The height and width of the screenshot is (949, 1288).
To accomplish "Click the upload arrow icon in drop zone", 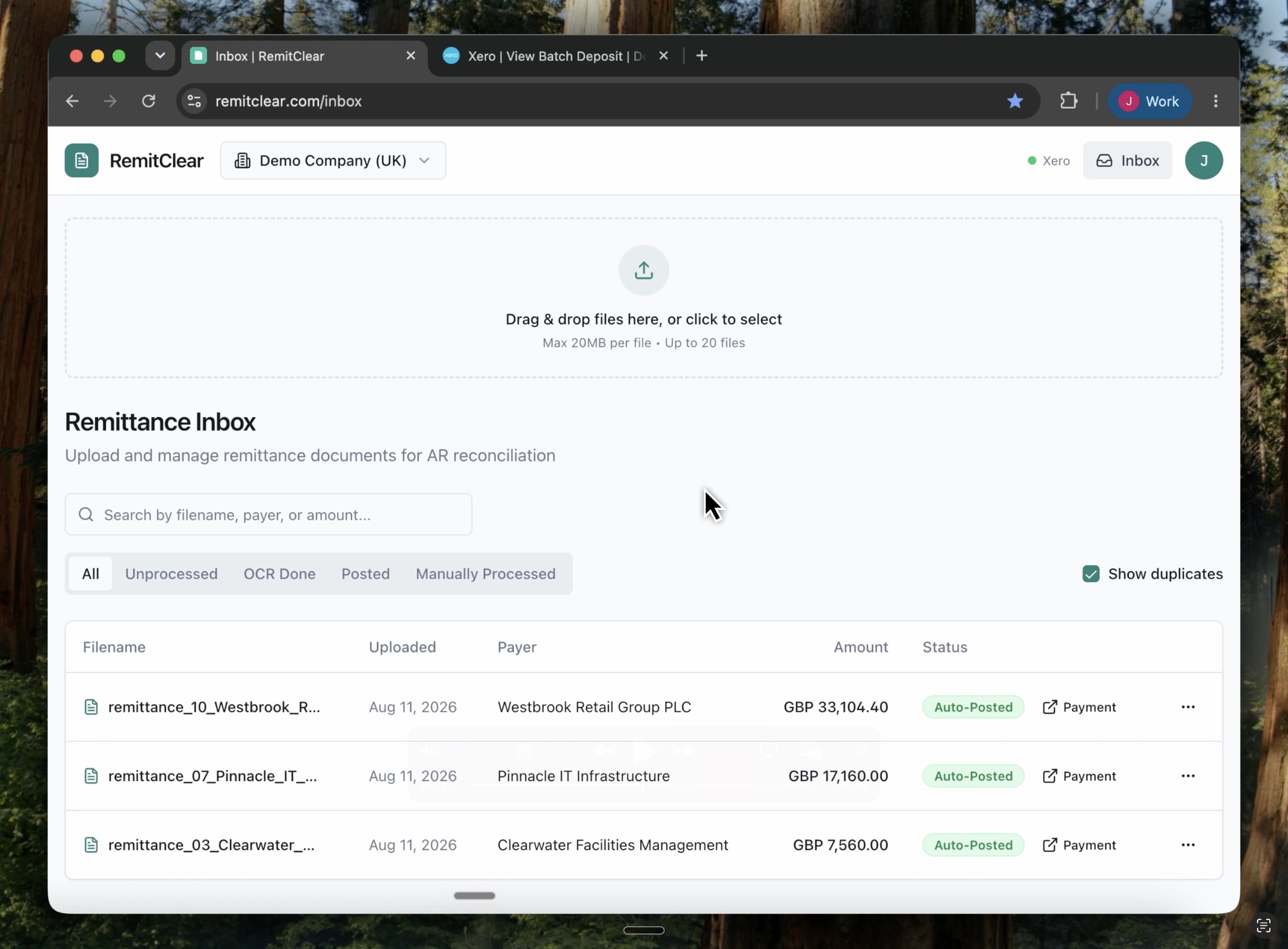I will [x=643, y=270].
